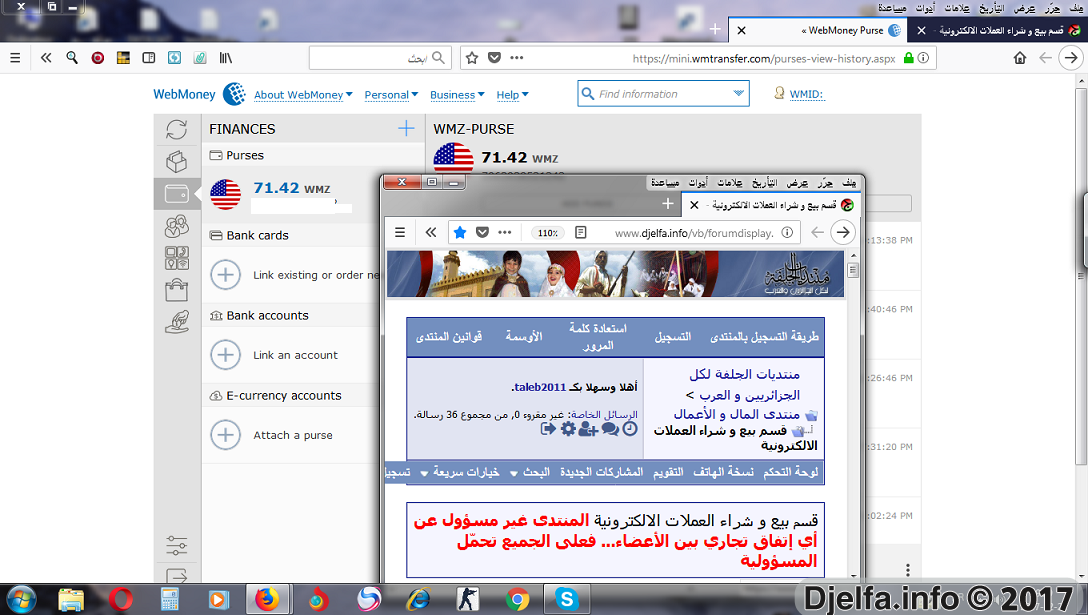Toggle reader view icon in the djelfa window
Viewport: 1088px width, 615px height.
tap(581, 233)
